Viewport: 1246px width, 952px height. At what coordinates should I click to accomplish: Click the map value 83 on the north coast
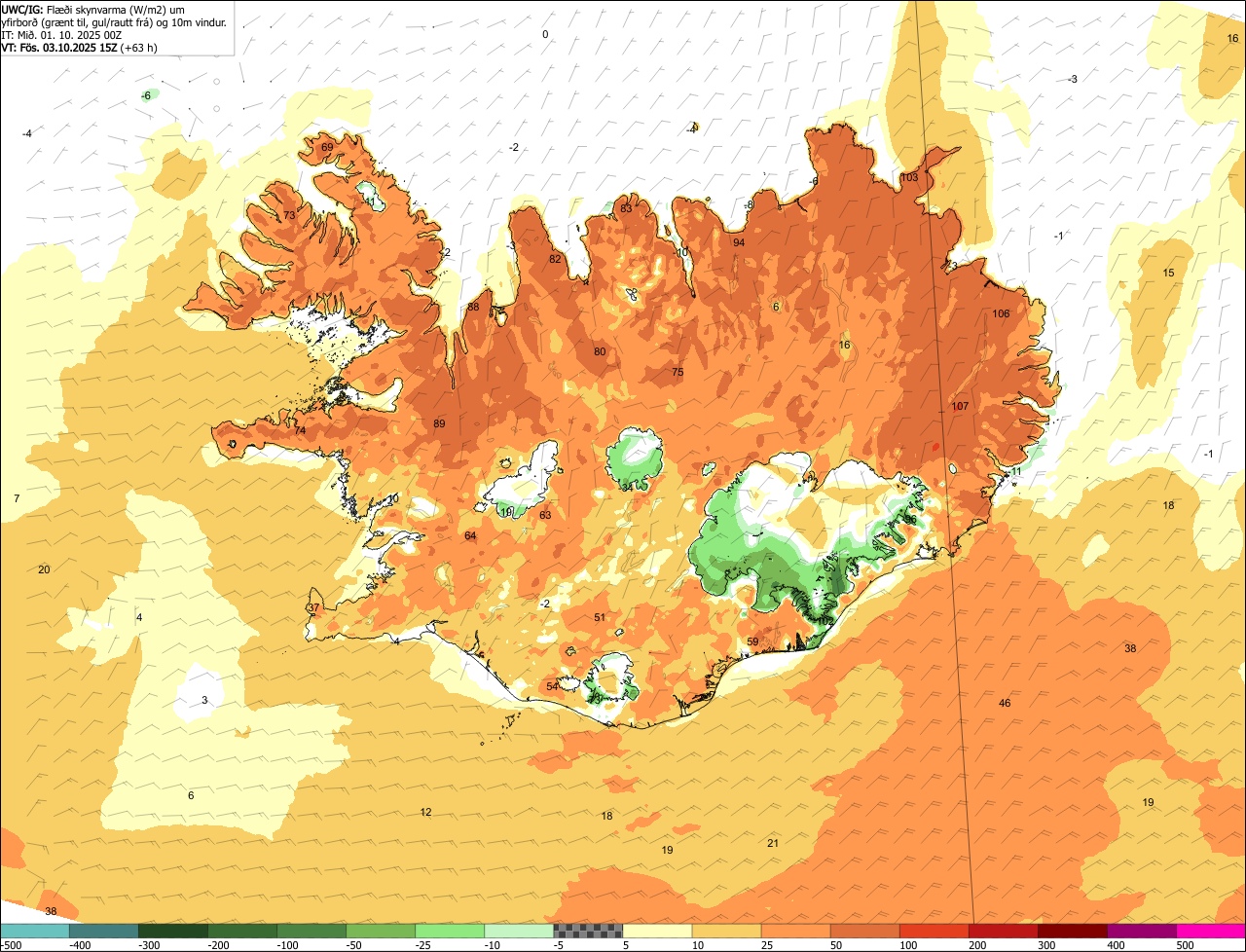[626, 208]
